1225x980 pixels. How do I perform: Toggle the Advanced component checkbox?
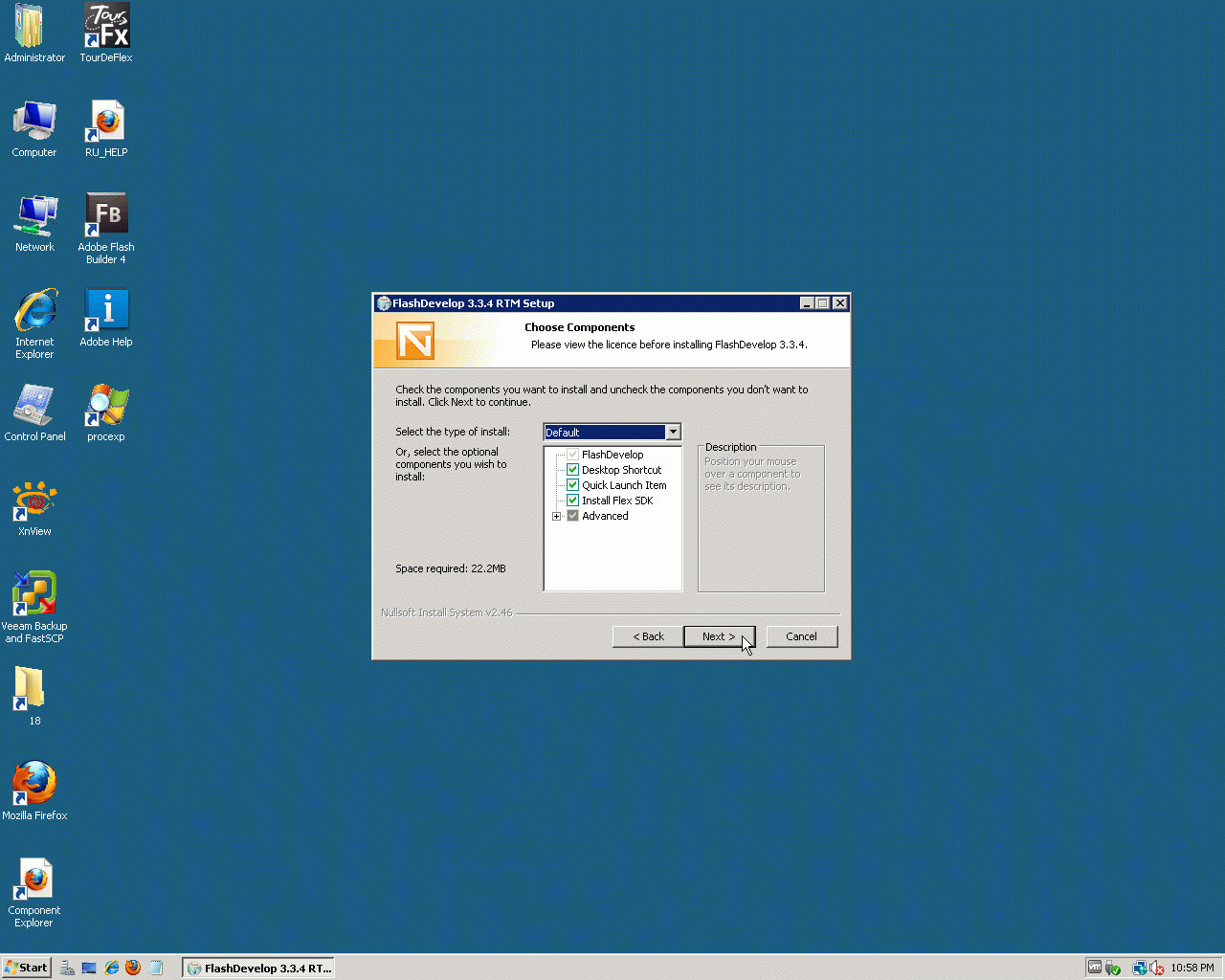572,516
